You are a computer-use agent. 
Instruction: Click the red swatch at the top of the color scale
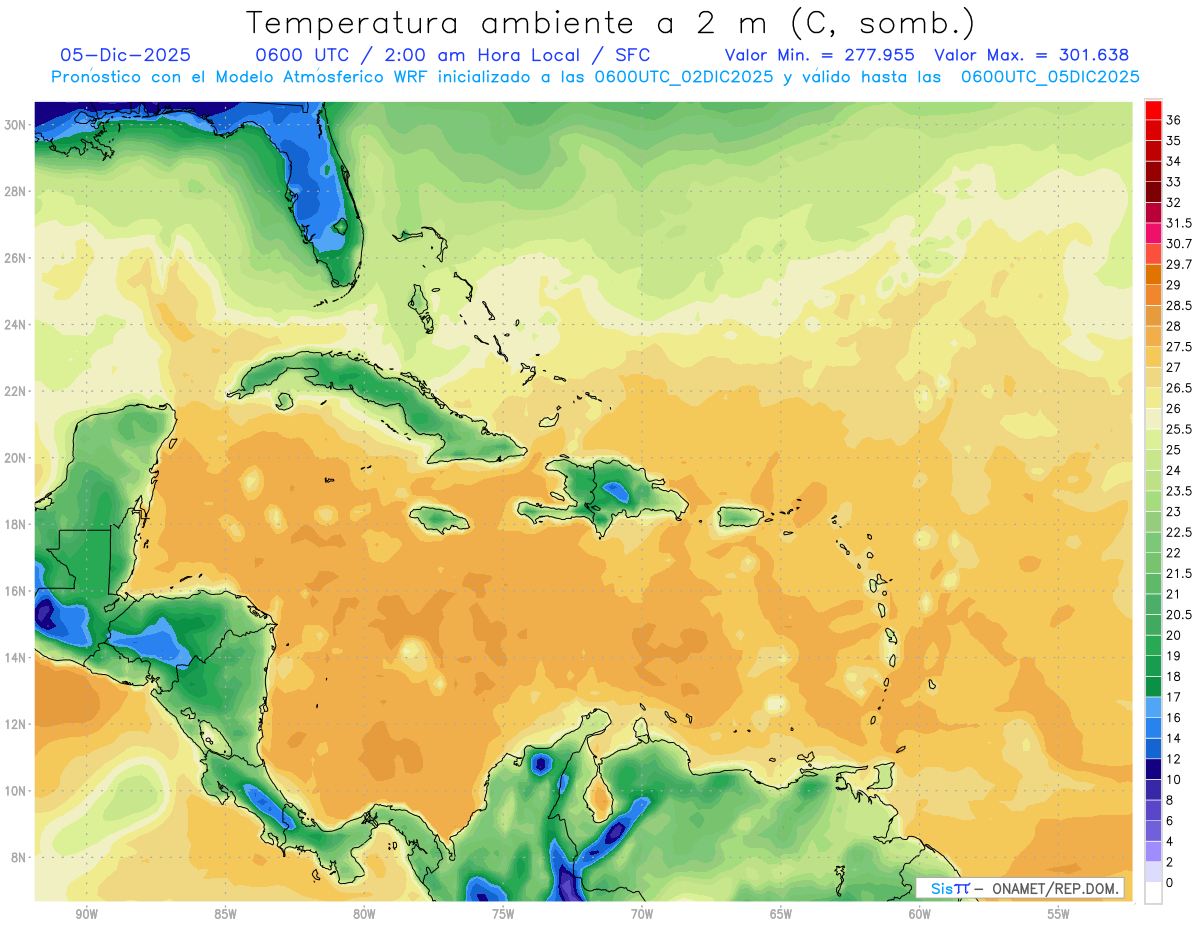tap(1153, 108)
